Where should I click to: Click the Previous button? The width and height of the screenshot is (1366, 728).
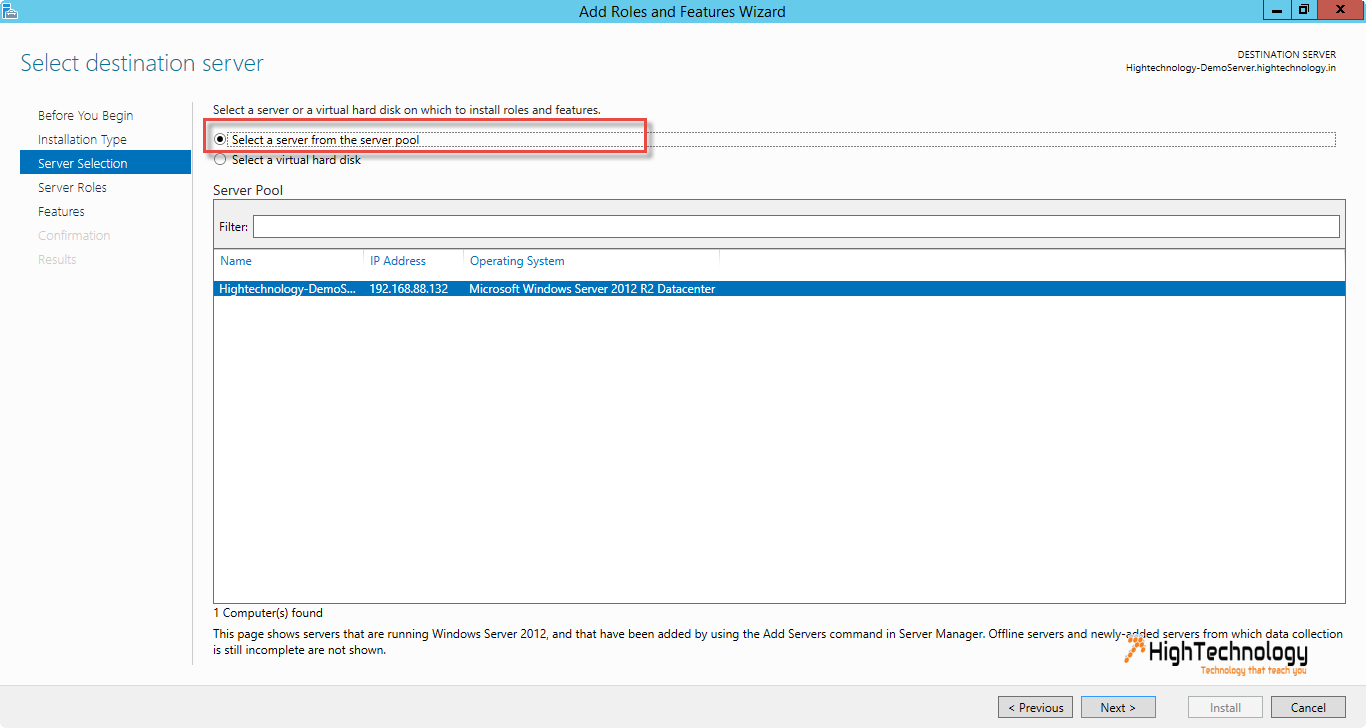[x=1035, y=707]
